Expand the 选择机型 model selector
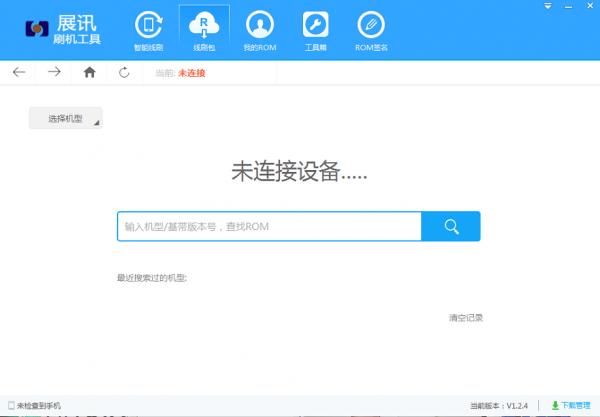 click(x=66, y=119)
